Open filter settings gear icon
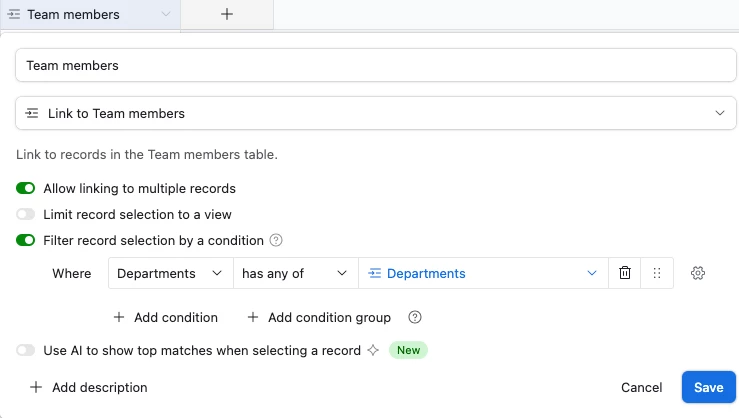The height and width of the screenshot is (418, 739). coord(698,273)
